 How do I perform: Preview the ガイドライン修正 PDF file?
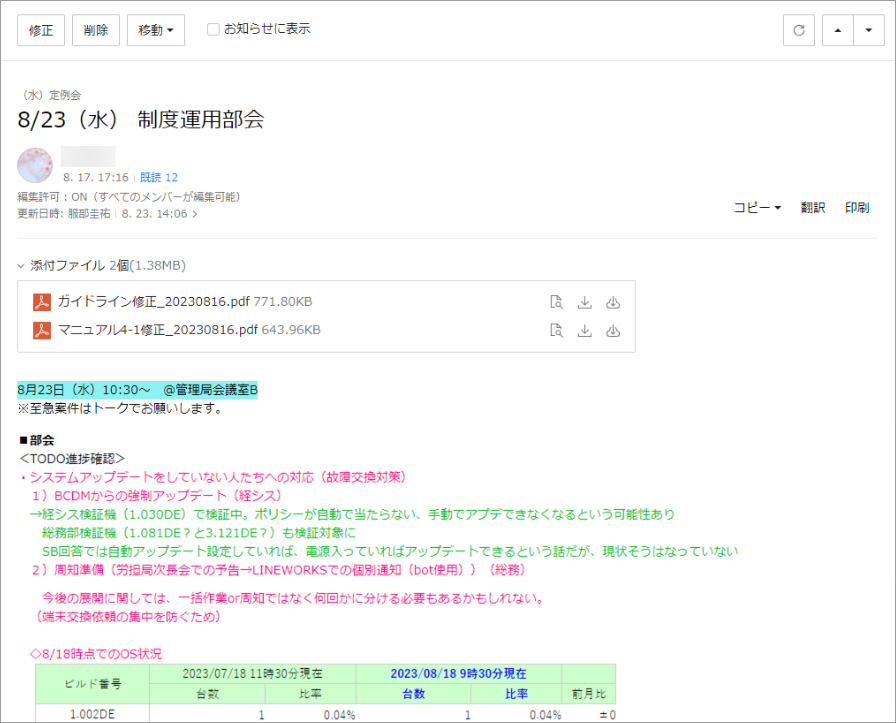(x=557, y=302)
